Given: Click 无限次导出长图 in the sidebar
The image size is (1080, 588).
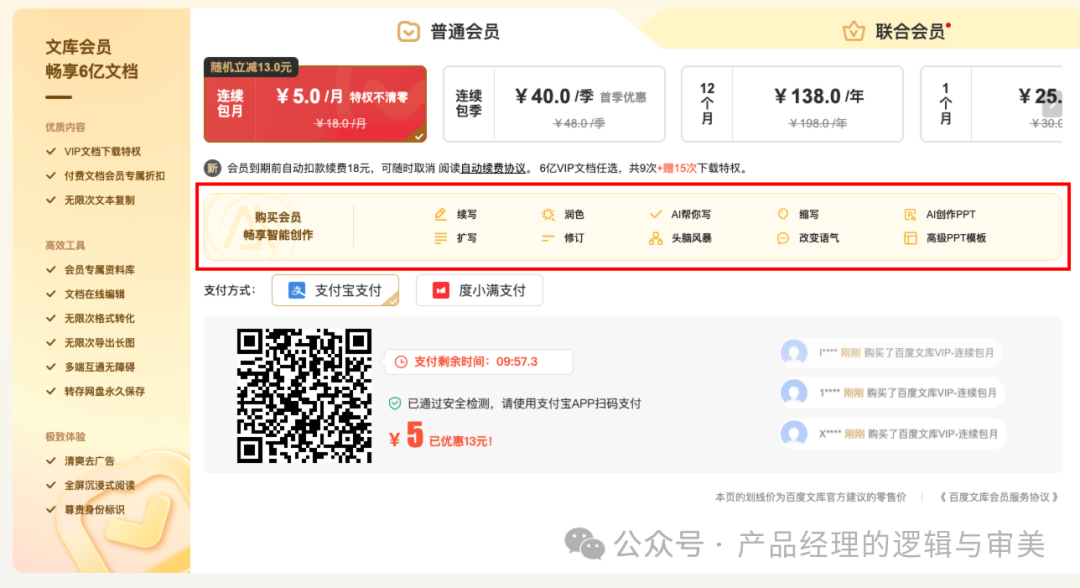Looking at the screenshot, I should (99, 343).
